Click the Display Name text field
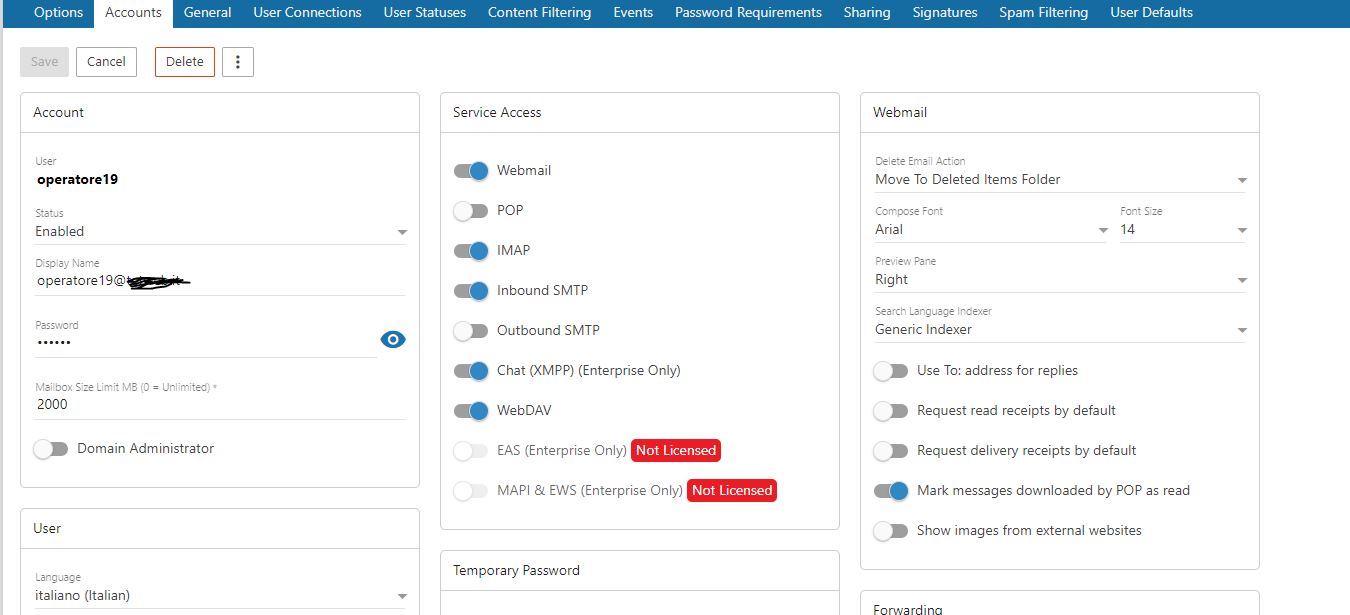The image size is (1350, 615). (220, 281)
